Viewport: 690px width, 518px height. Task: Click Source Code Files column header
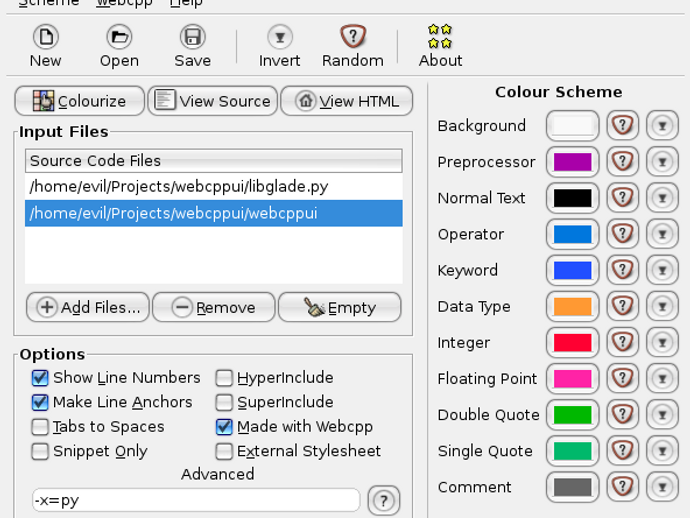(x=213, y=161)
